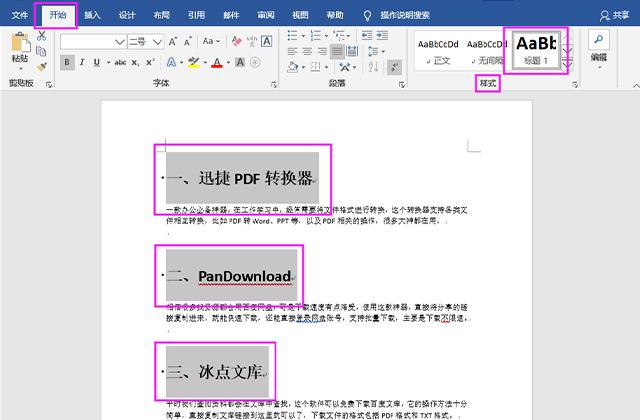Toggle strikethrough abc formatting
Image resolution: width=640 pixels, height=420 pixels.
pyautogui.click(x=121, y=62)
